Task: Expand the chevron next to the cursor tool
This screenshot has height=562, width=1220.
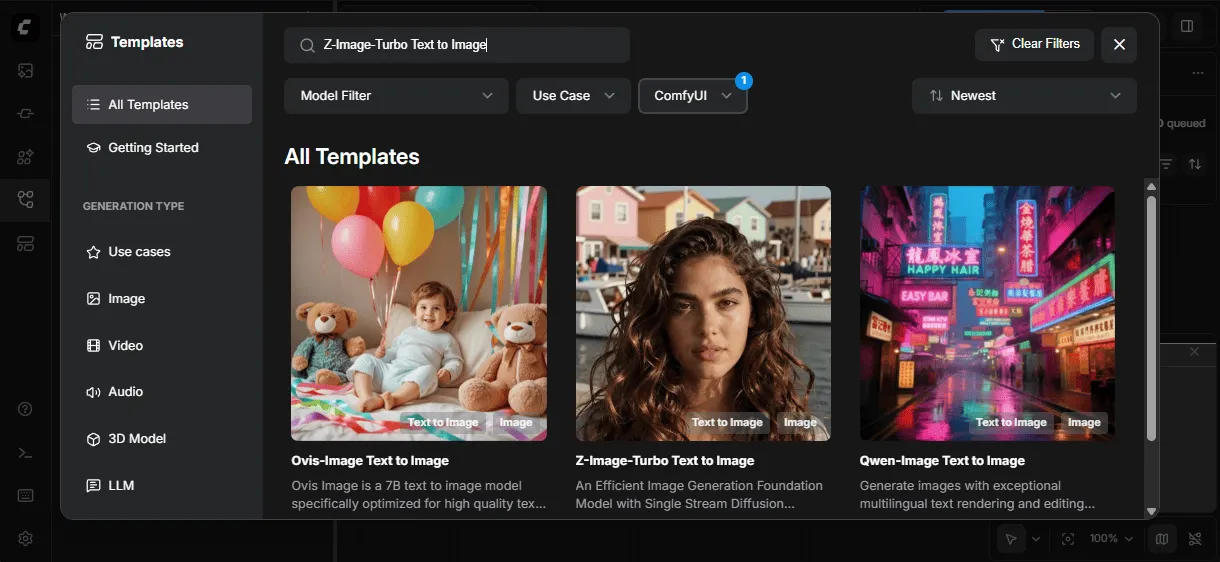Action: point(1036,539)
